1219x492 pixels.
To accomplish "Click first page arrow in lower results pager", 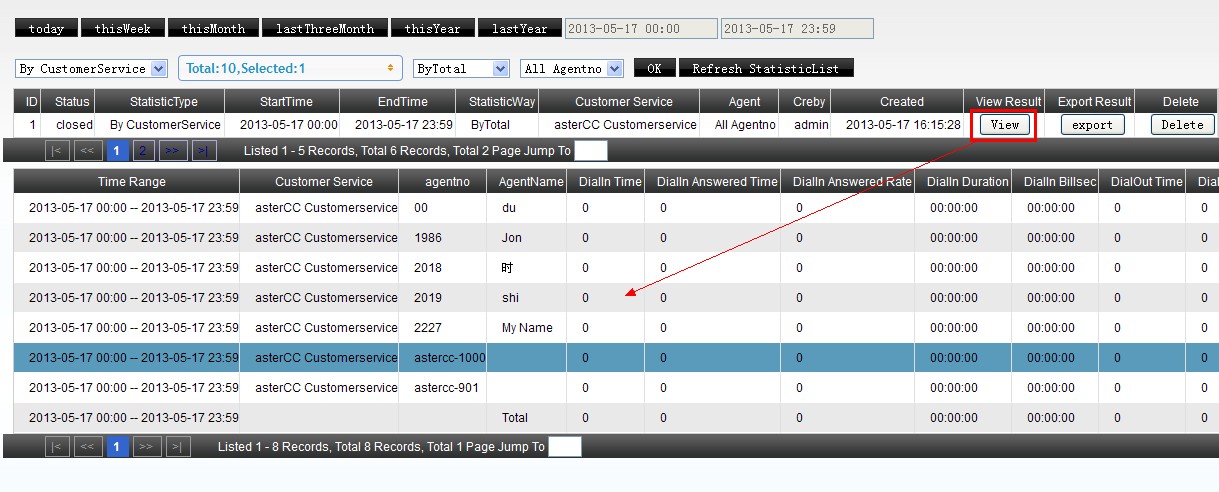I will click(57, 447).
